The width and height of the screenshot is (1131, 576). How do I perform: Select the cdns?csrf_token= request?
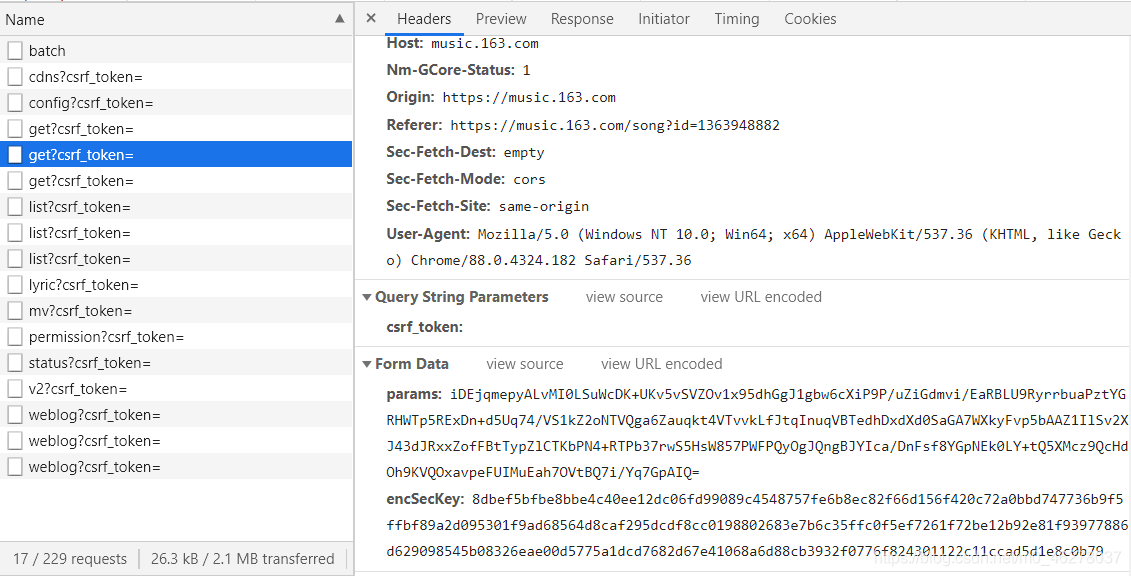pyautogui.click(x=176, y=76)
